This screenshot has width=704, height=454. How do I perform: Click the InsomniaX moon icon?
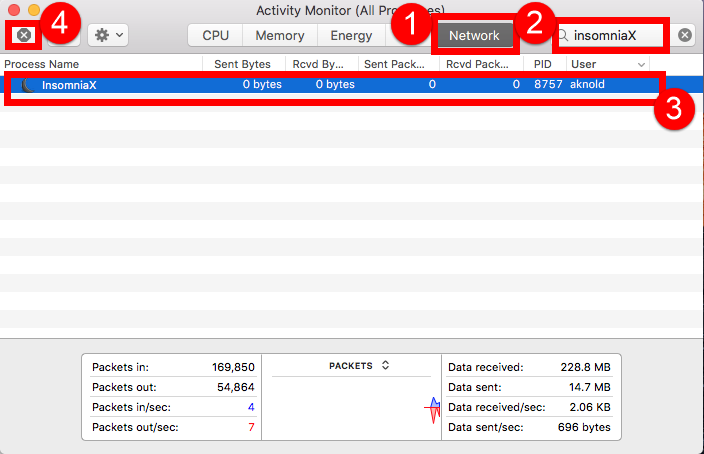point(28,85)
